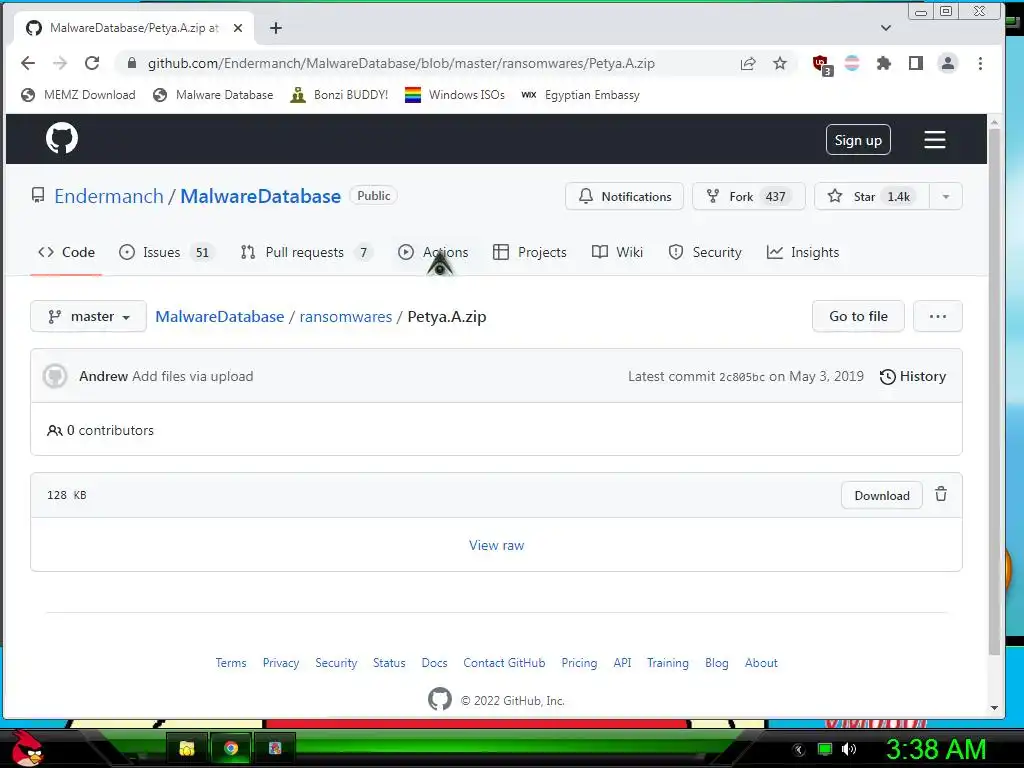This screenshot has height=768, width=1024.
Task: Open the MalwareDatabase repository title link
Action: (261, 197)
